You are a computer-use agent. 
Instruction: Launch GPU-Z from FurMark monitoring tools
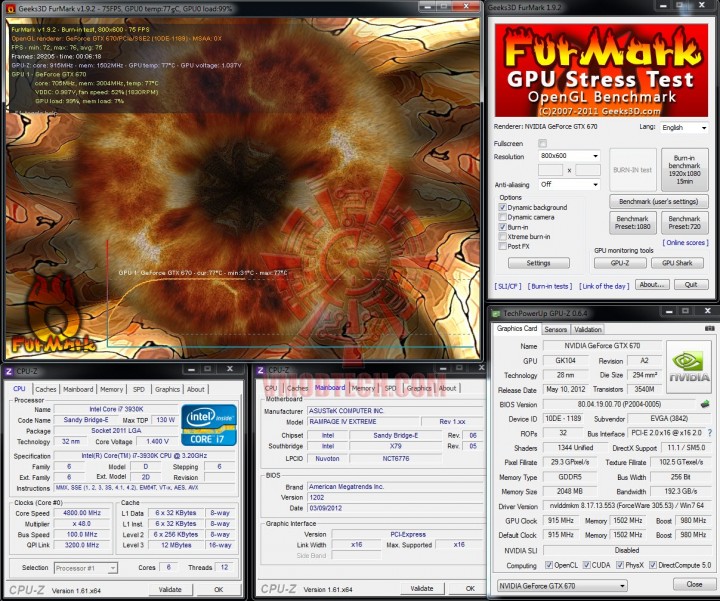pyautogui.click(x=620, y=263)
